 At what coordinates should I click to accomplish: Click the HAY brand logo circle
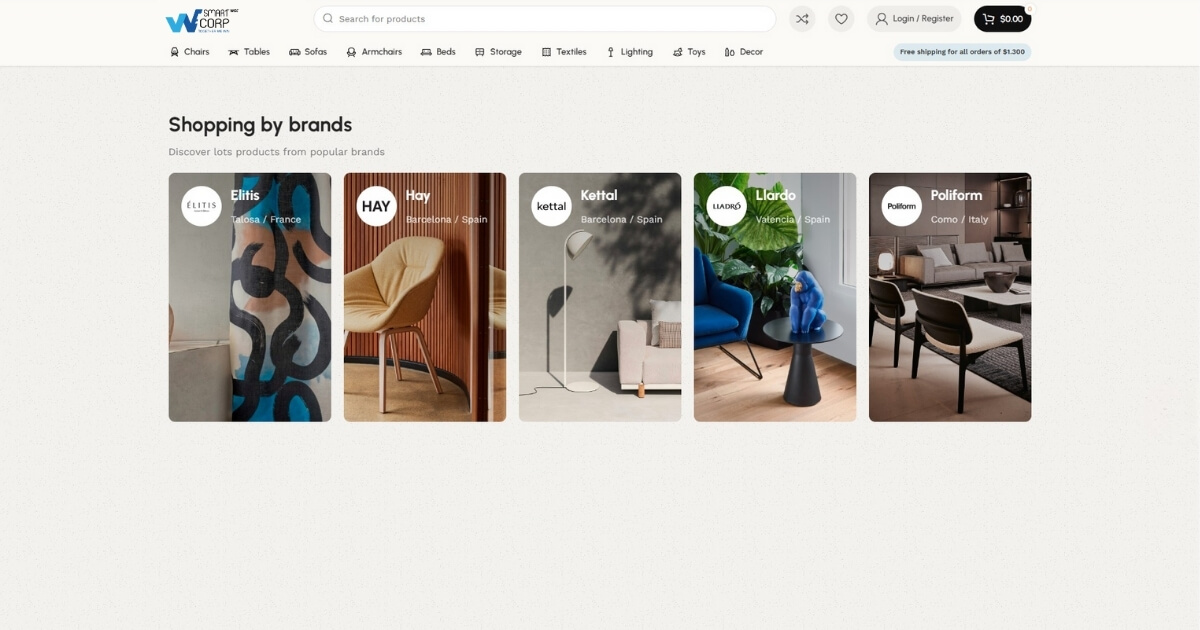tap(376, 206)
